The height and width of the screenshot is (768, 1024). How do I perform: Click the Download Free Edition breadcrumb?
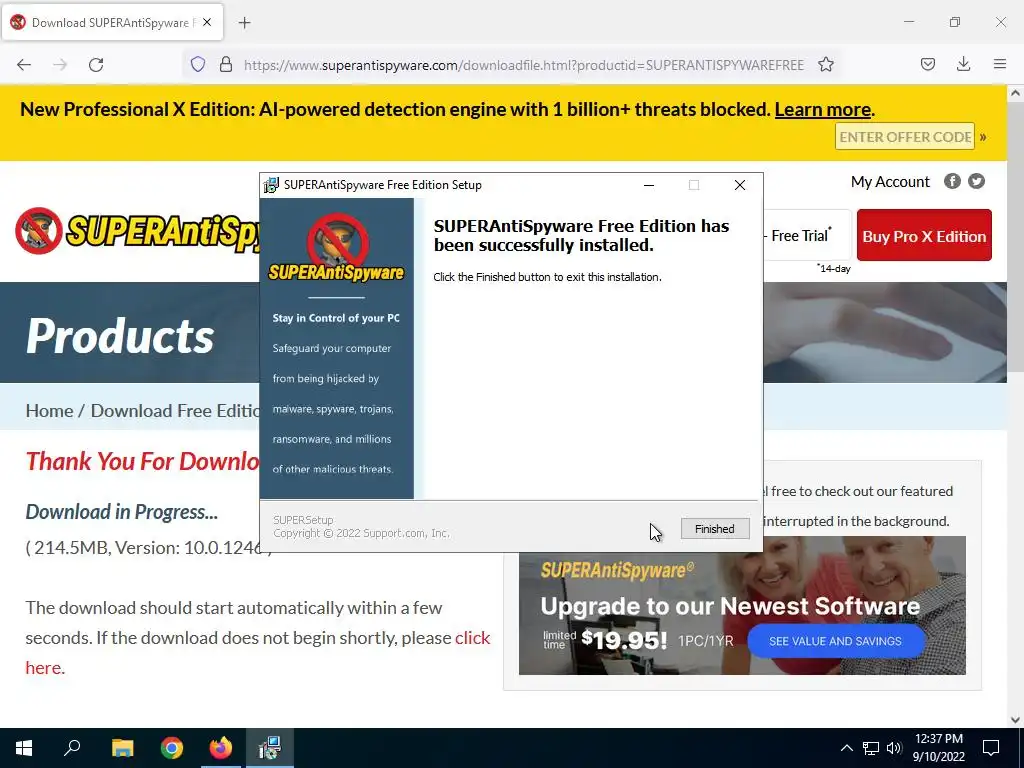pos(175,411)
